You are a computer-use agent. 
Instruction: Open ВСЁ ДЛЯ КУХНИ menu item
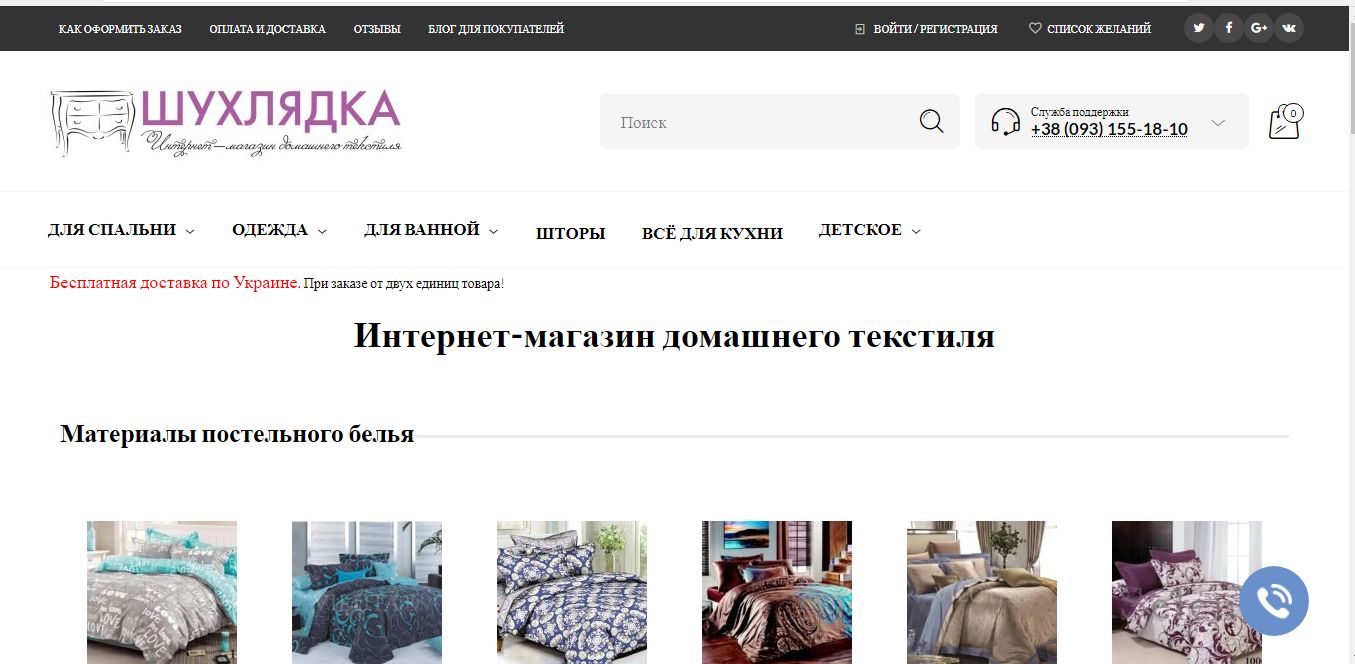(712, 233)
